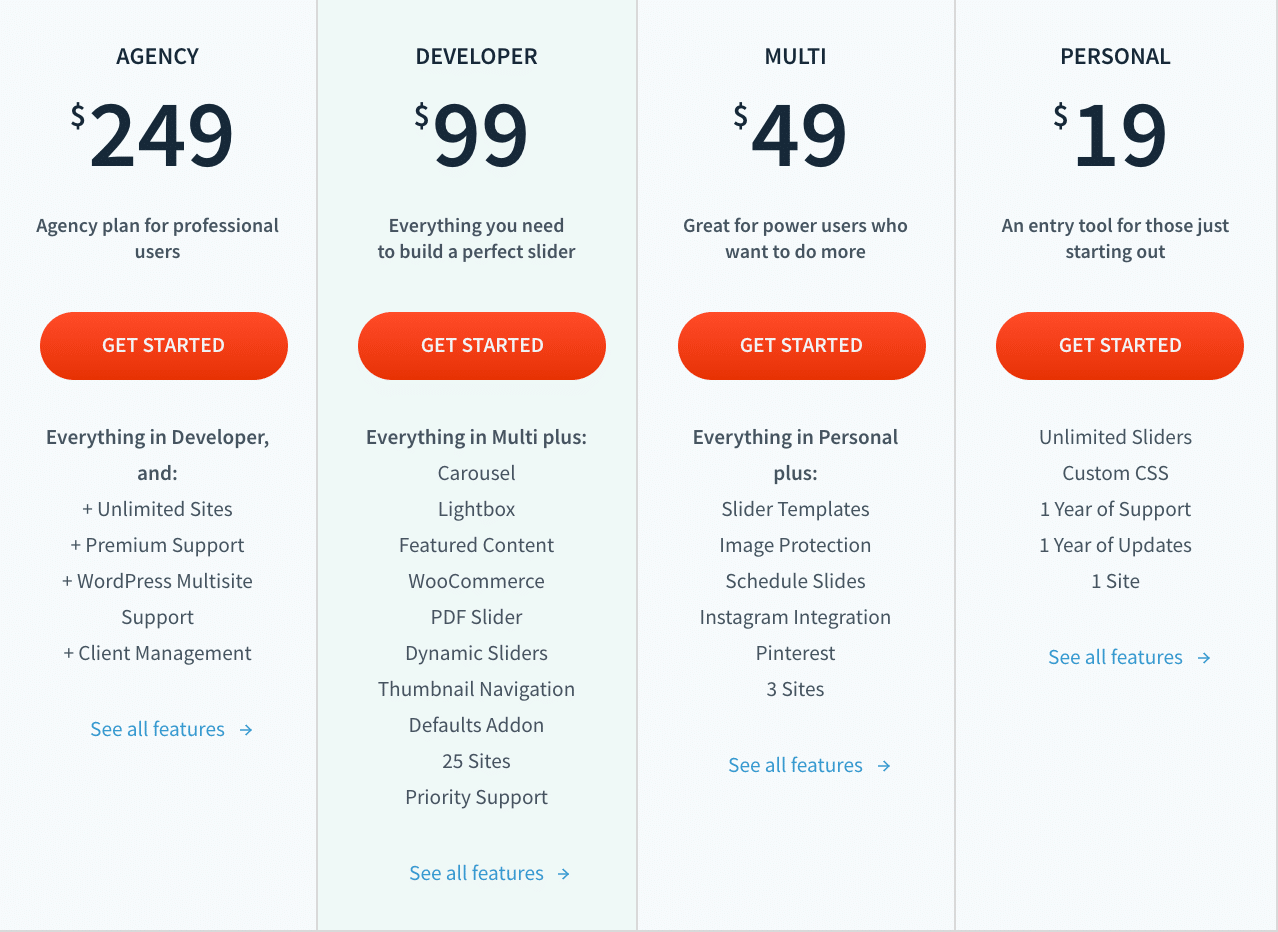The image size is (1278, 932).
Task: View "See all features" in Developer column
Action: pos(476,874)
